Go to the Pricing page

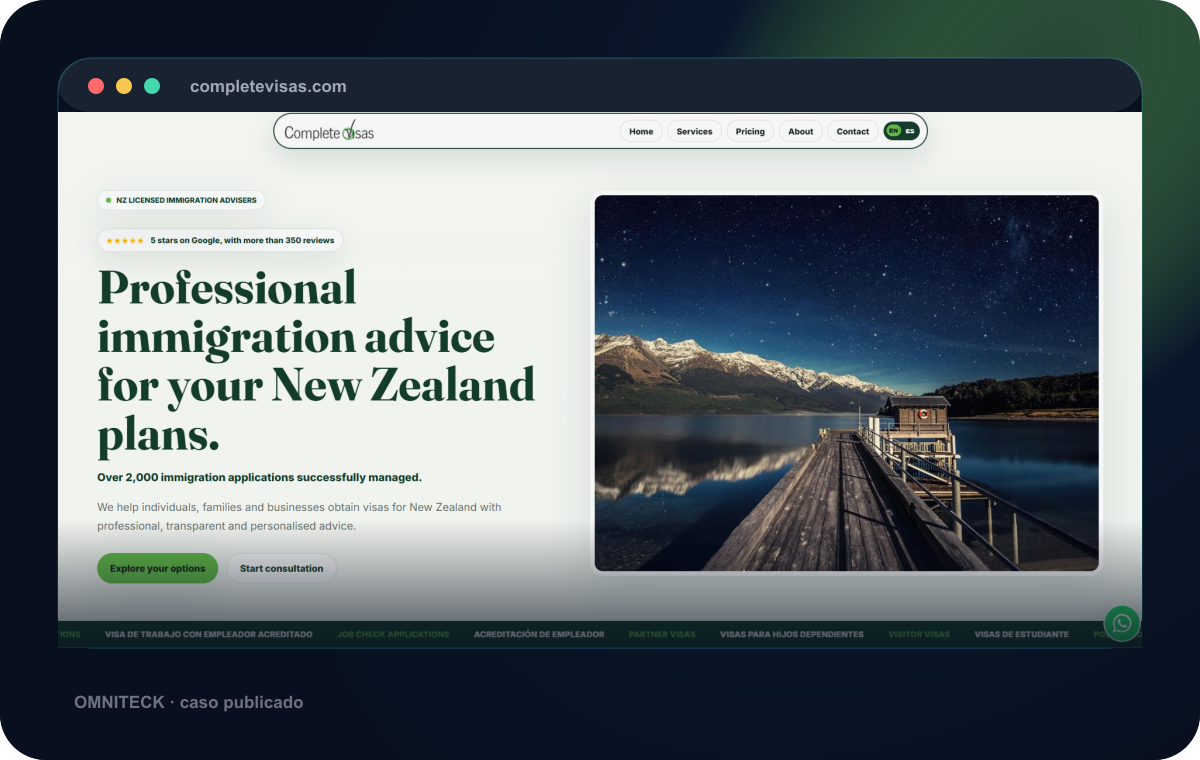pos(750,131)
